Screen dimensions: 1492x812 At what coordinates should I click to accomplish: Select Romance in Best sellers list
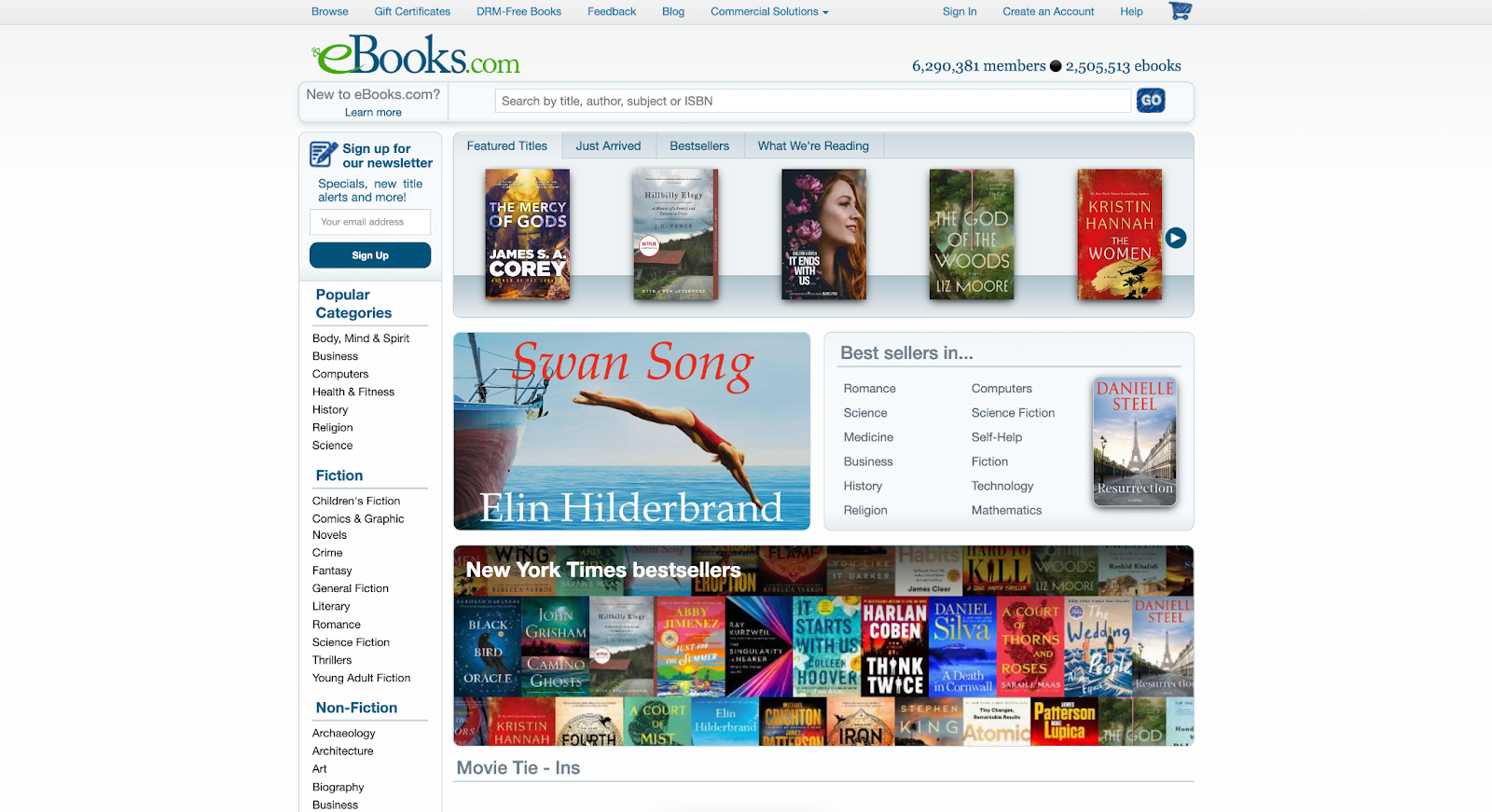[x=869, y=389]
